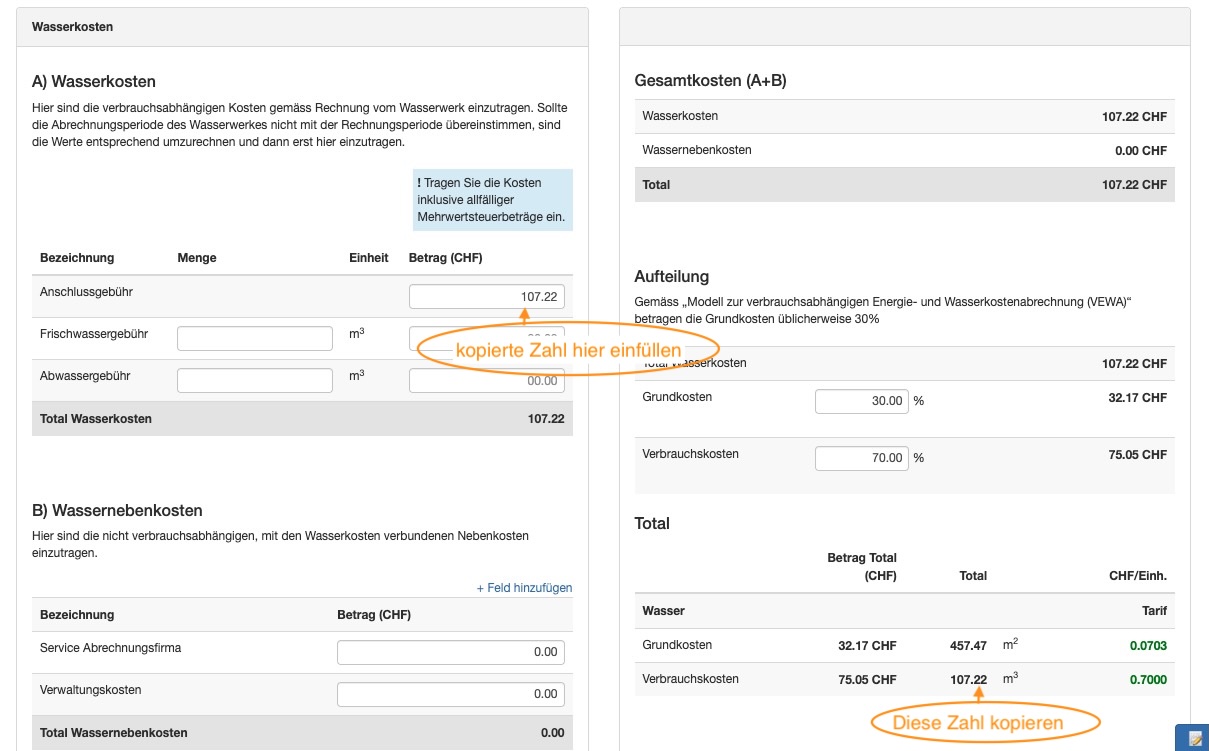
Task: Click the green Grundkosten tariff 0.0703
Action: (1147, 646)
